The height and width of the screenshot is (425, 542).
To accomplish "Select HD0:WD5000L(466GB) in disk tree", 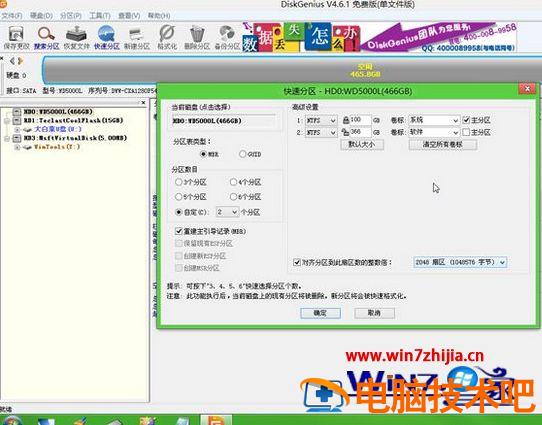I will 58,112.
